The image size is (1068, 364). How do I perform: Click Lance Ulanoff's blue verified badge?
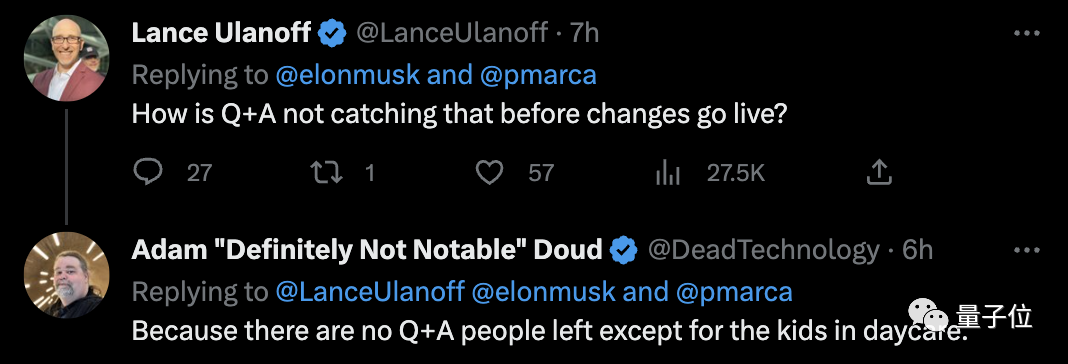click(x=333, y=33)
